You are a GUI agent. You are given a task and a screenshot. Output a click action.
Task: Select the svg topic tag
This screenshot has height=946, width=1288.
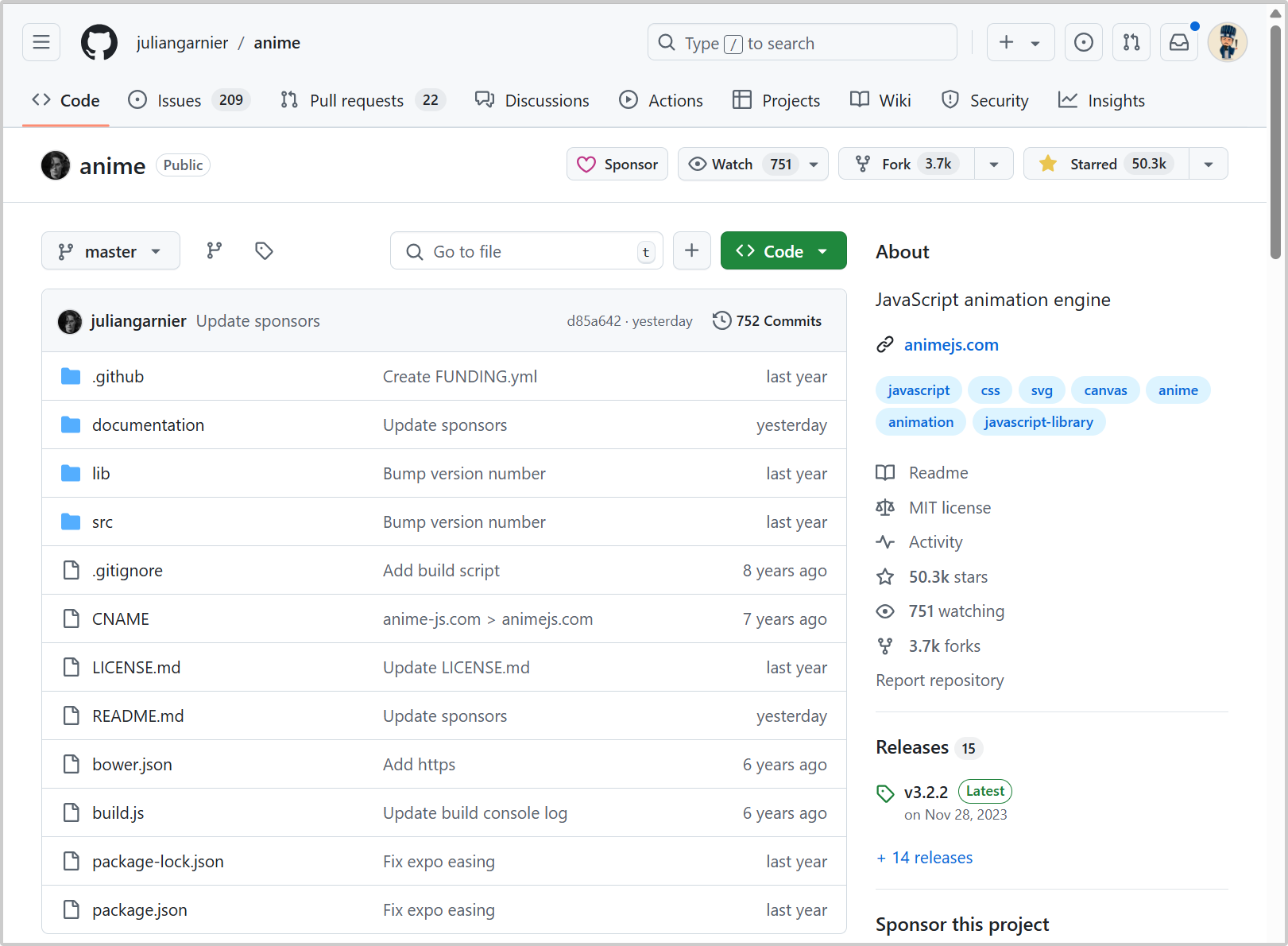1042,390
